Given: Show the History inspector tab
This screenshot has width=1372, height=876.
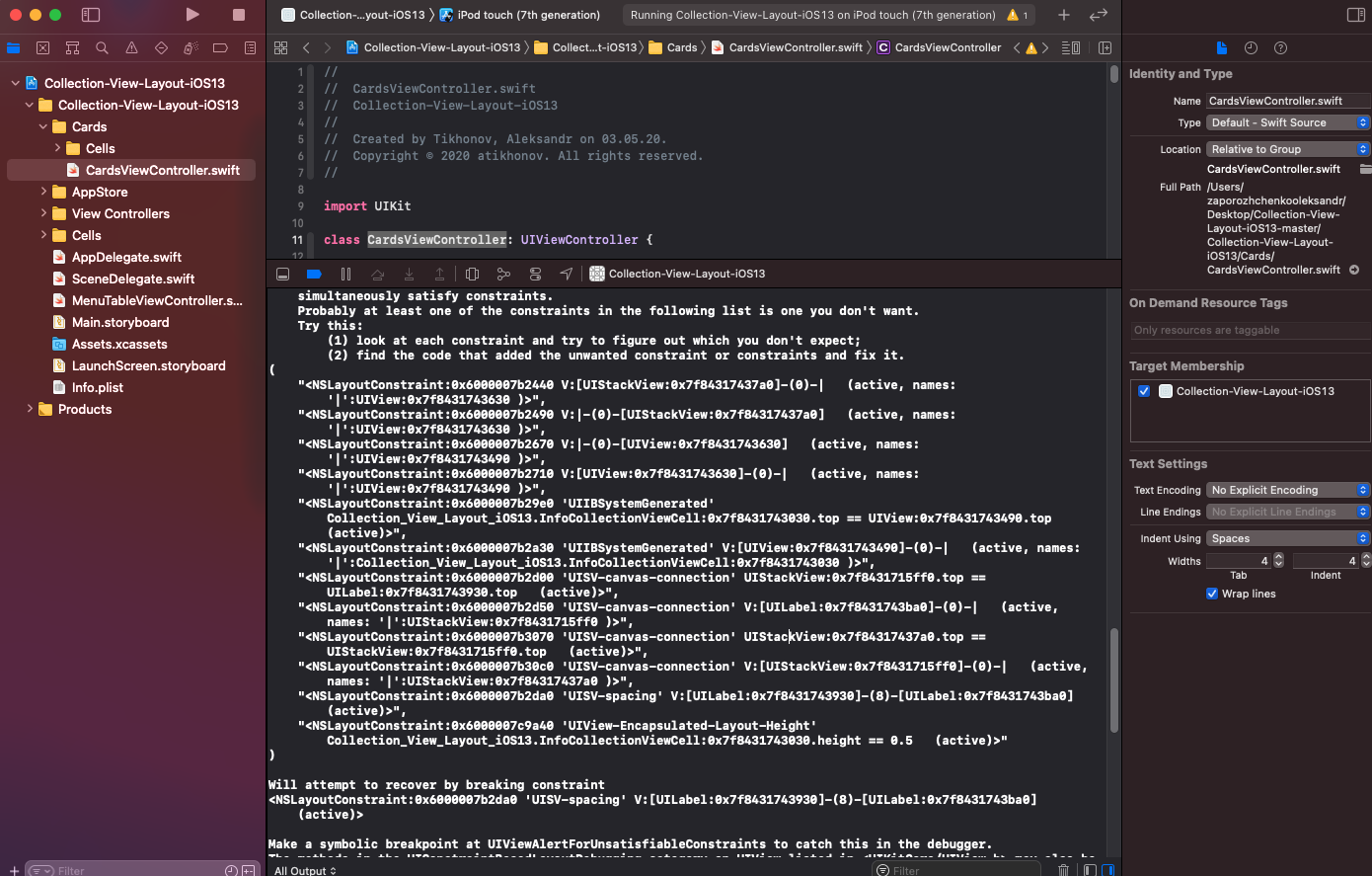Looking at the screenshot, I should coord(1251,47).
